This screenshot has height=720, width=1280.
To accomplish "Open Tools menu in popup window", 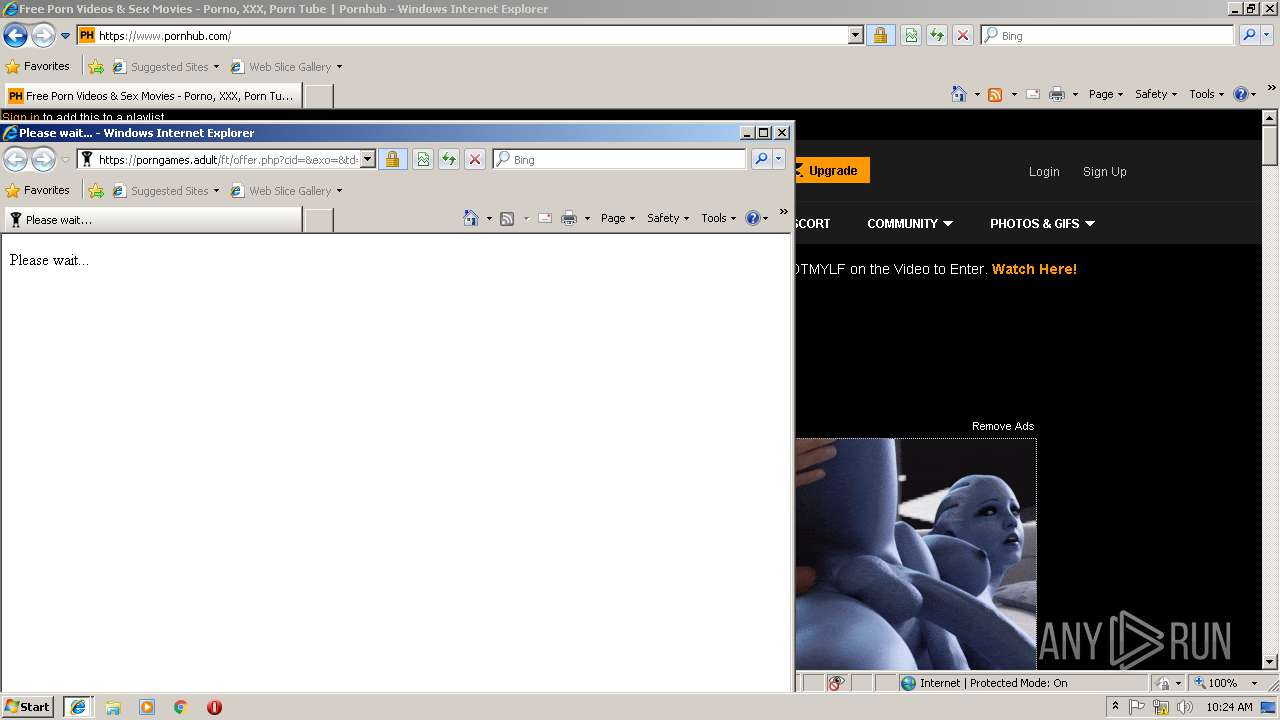I will 718,218.
